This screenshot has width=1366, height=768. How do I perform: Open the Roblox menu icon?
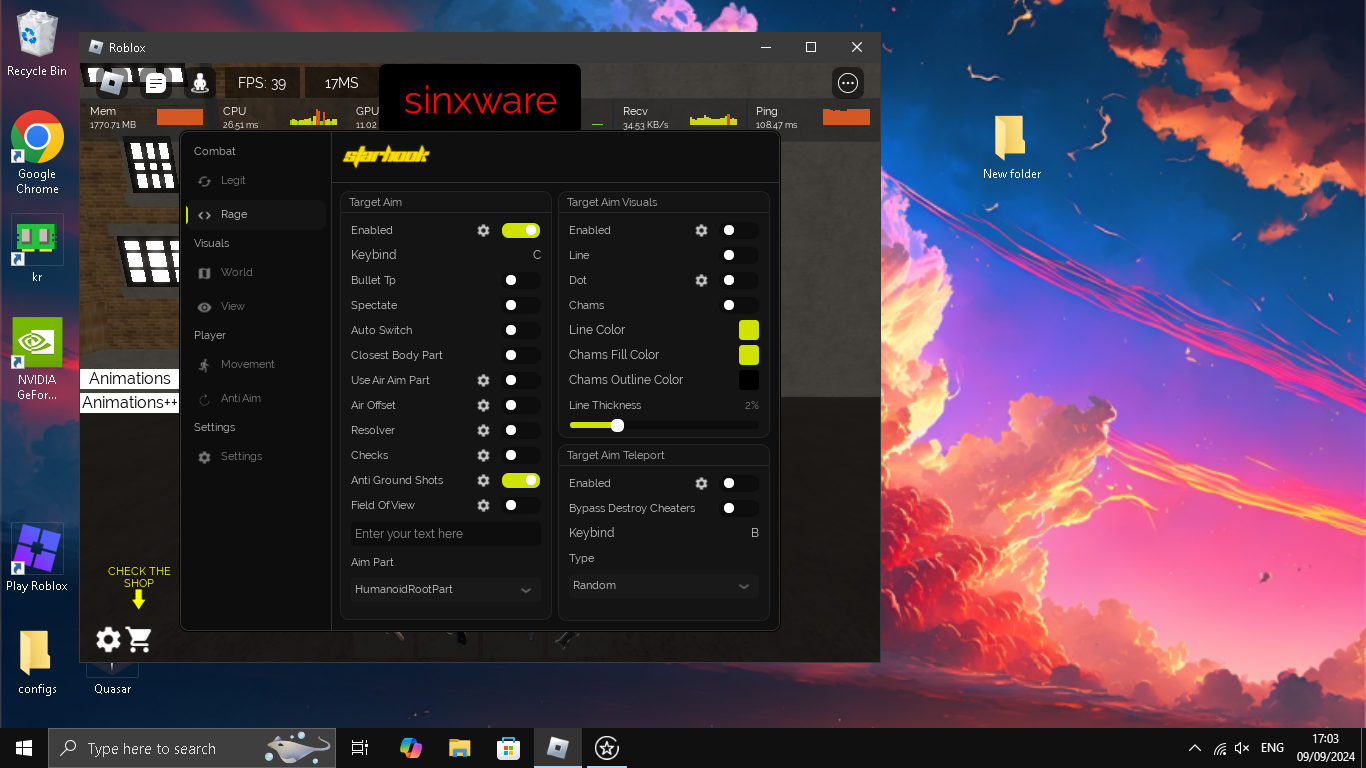click(111, 83)
